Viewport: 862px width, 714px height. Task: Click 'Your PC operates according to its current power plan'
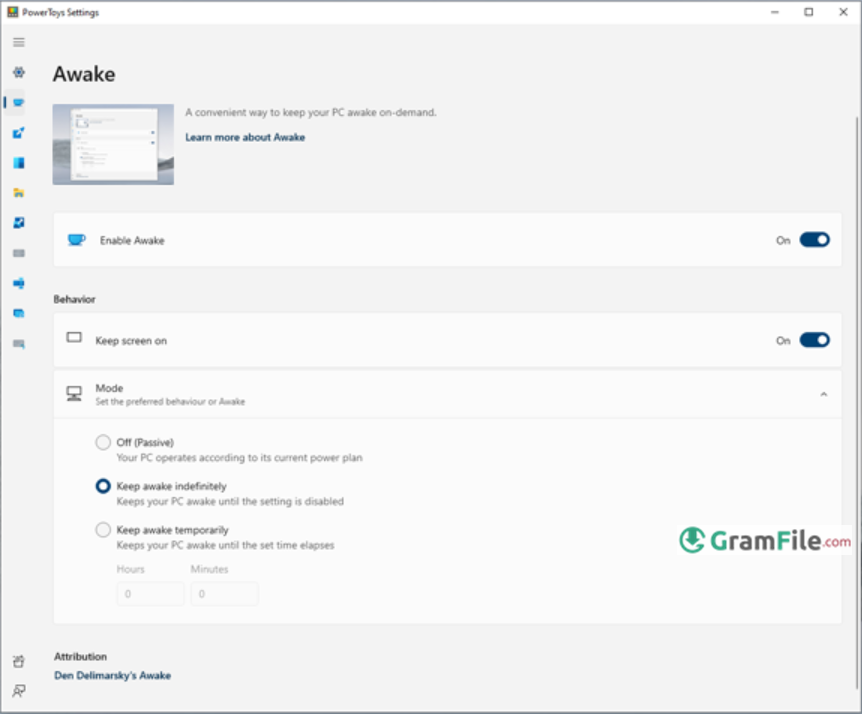[239, 458]
